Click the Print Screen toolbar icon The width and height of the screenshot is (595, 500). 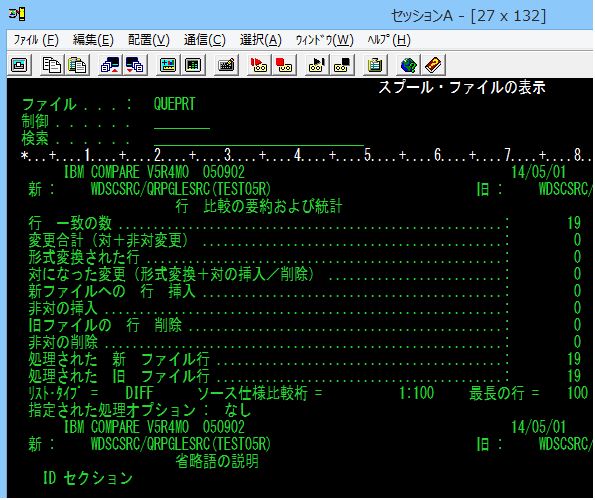[19, 65]
